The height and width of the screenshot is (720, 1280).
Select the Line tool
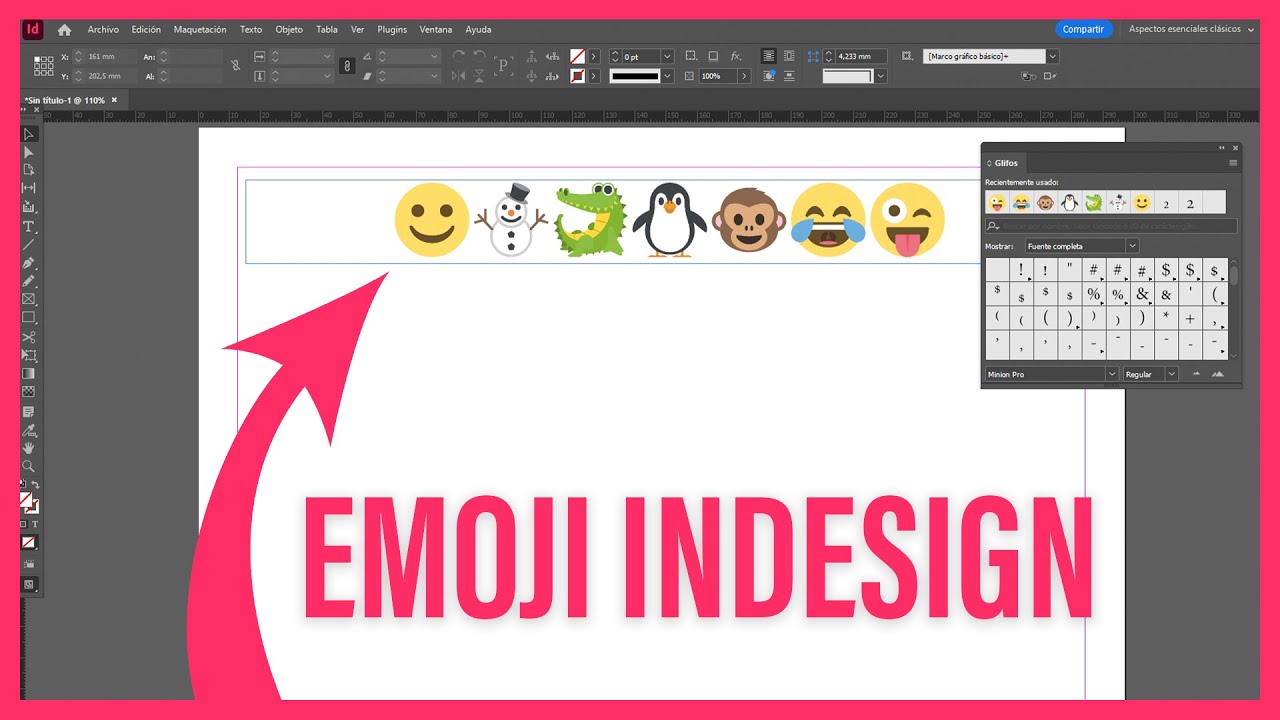tap(29, 244)
